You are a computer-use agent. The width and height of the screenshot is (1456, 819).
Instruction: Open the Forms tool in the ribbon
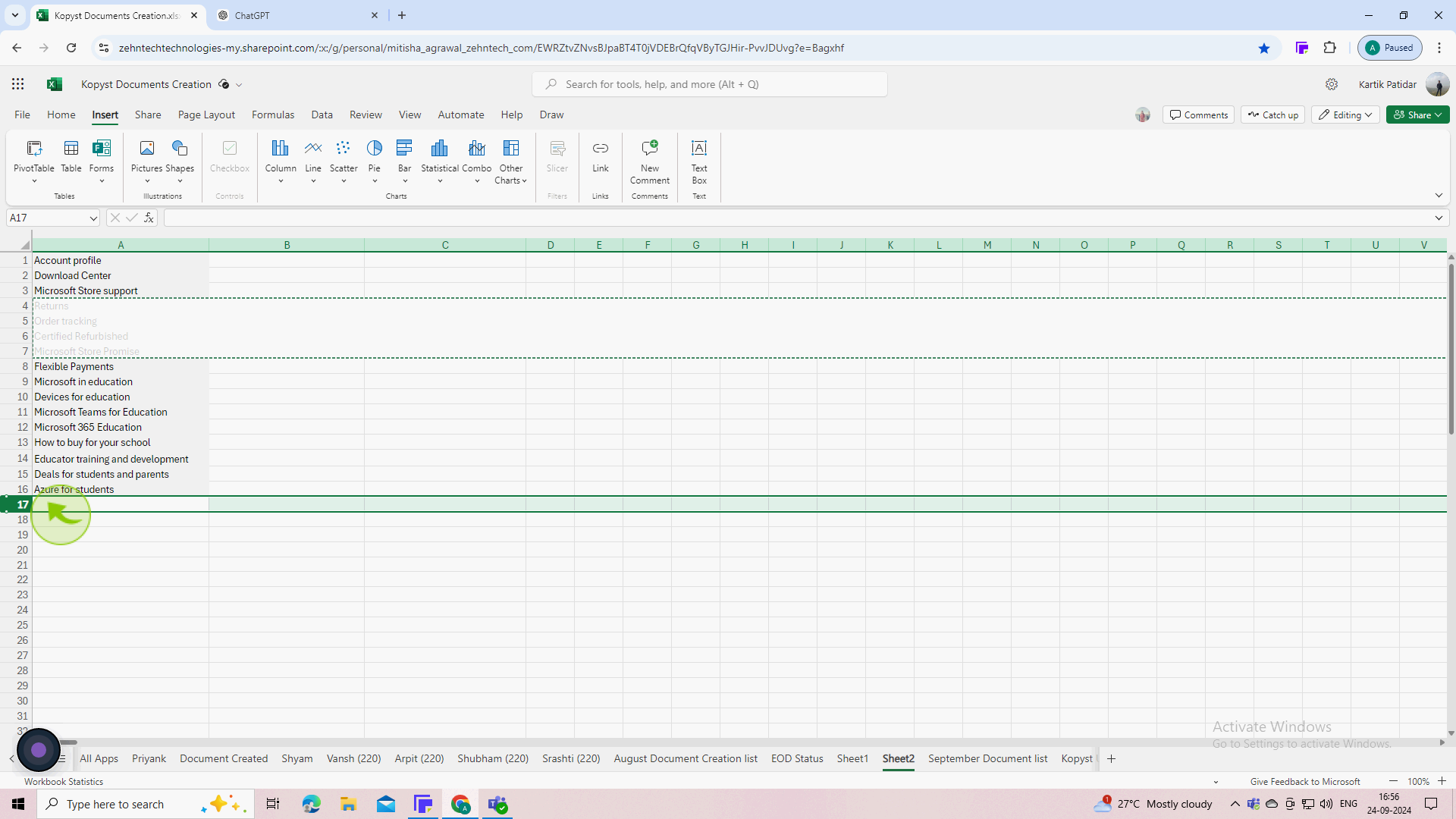coord(102,161)
